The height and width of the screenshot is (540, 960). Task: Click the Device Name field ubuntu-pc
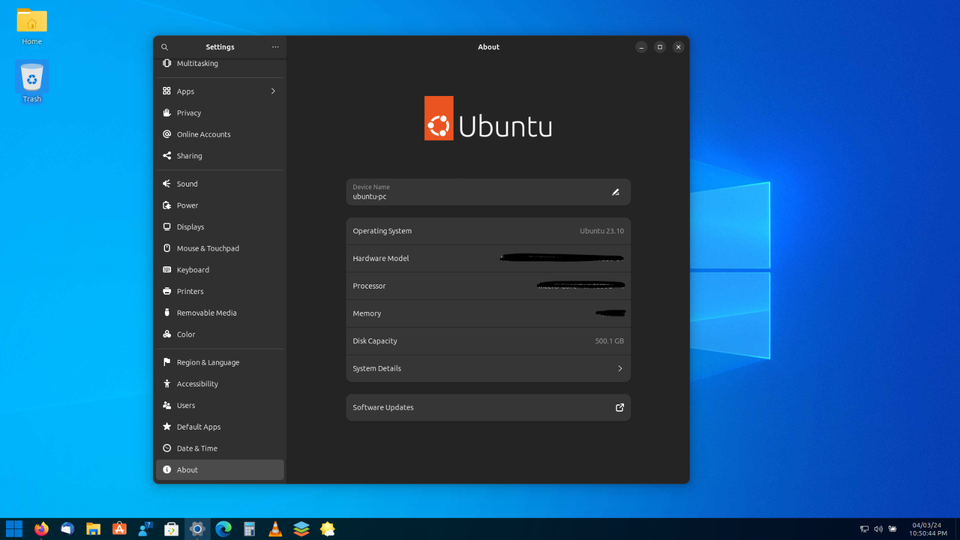pyautogui.click(x=488, y=192)
